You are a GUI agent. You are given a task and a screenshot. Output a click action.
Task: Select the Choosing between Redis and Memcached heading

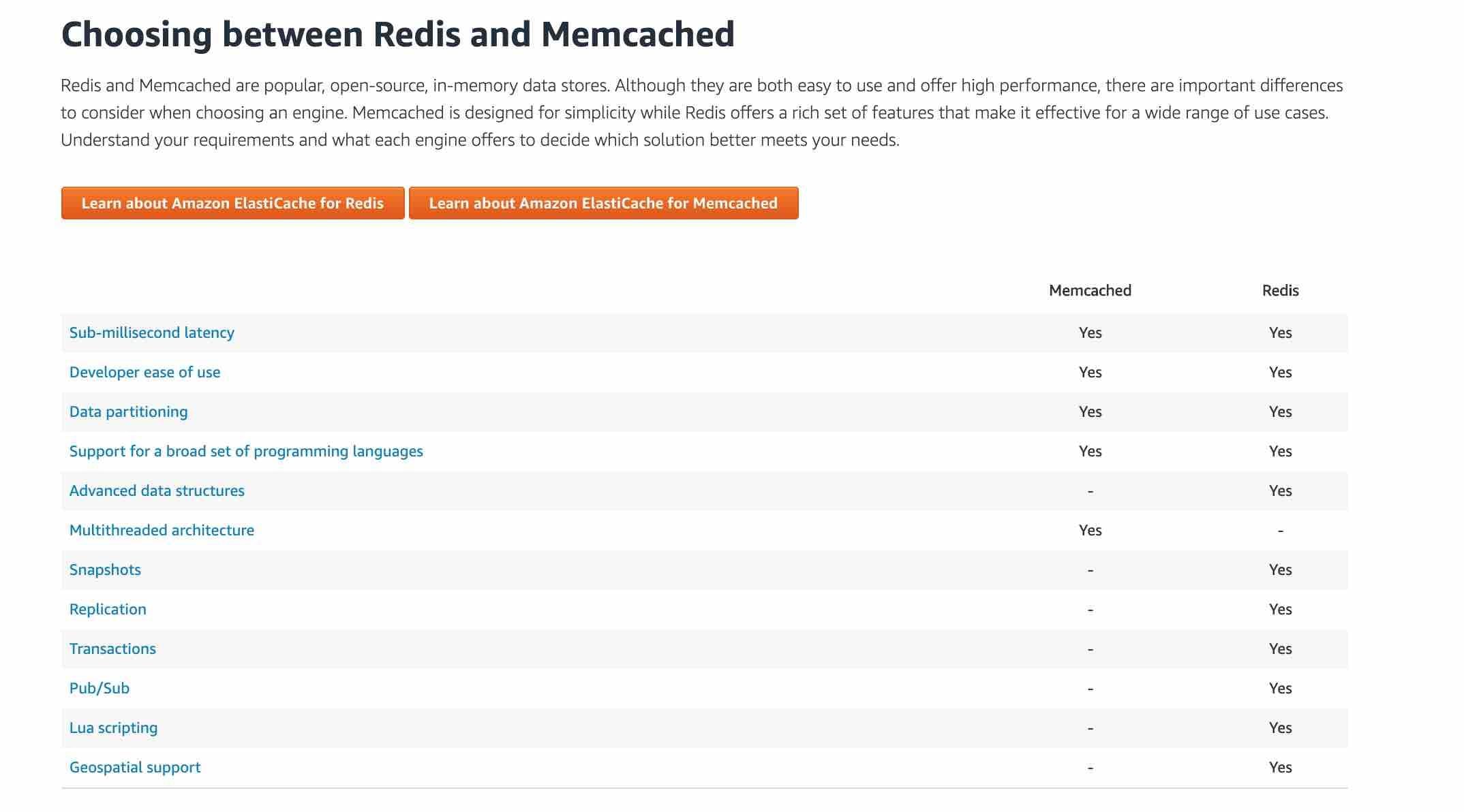click(398, 33)
